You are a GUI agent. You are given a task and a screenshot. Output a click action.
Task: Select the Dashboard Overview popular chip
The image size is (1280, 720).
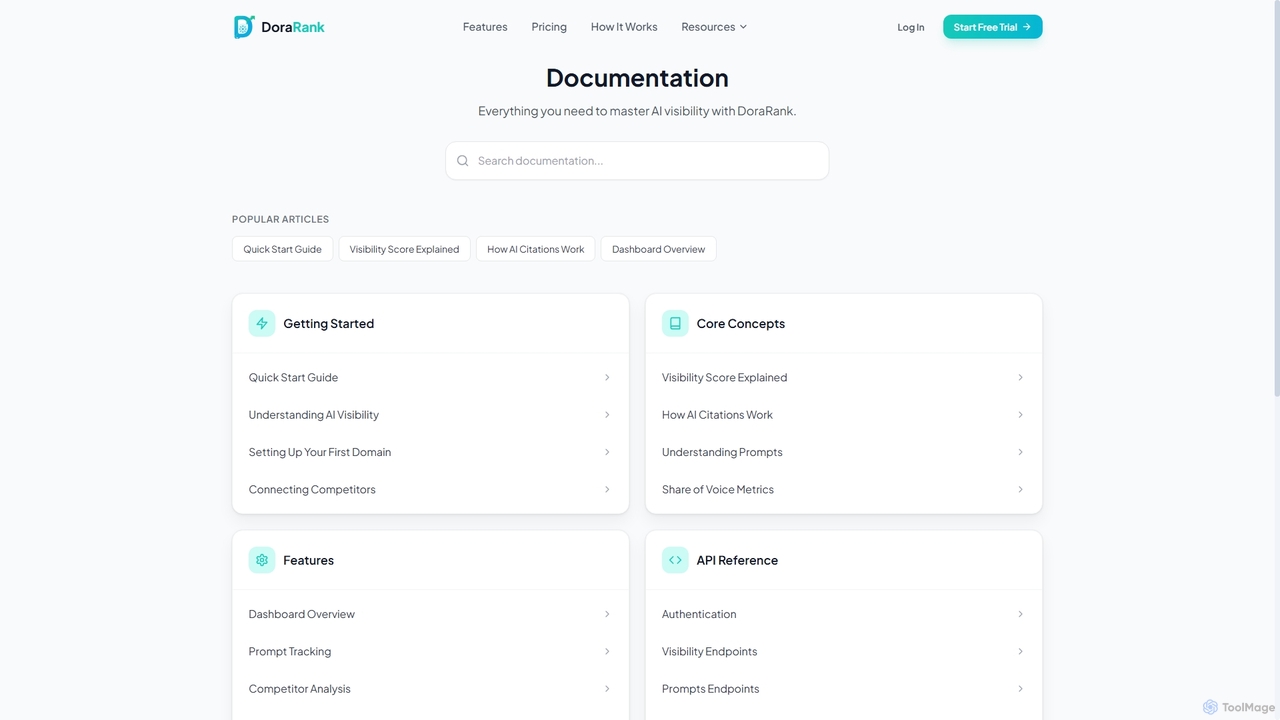pyautogui.click(x=658, y=249)
